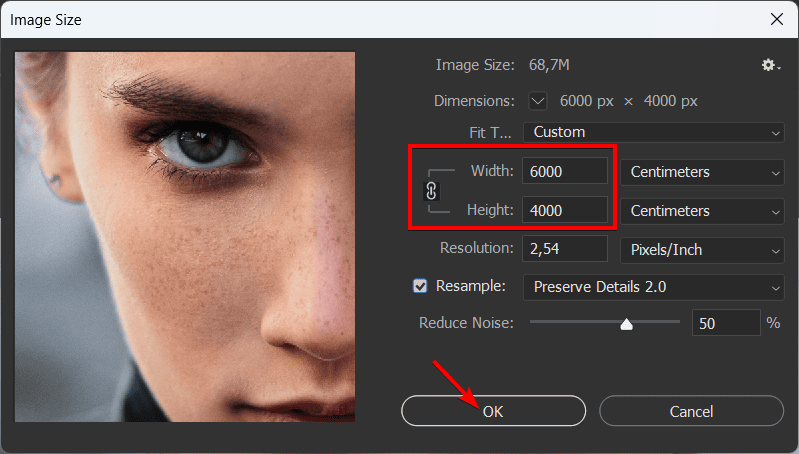
Task: Click OK to apply the image size
Action: (x=493, y=411)
